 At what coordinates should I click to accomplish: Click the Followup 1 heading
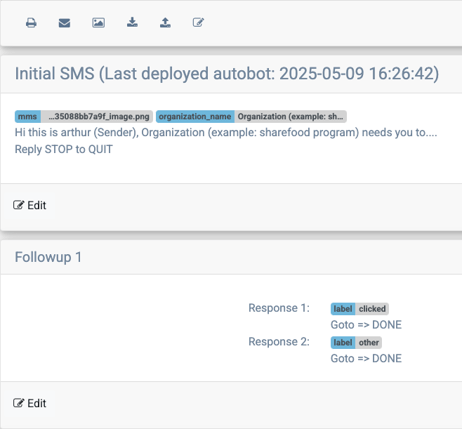coord(48,257)
